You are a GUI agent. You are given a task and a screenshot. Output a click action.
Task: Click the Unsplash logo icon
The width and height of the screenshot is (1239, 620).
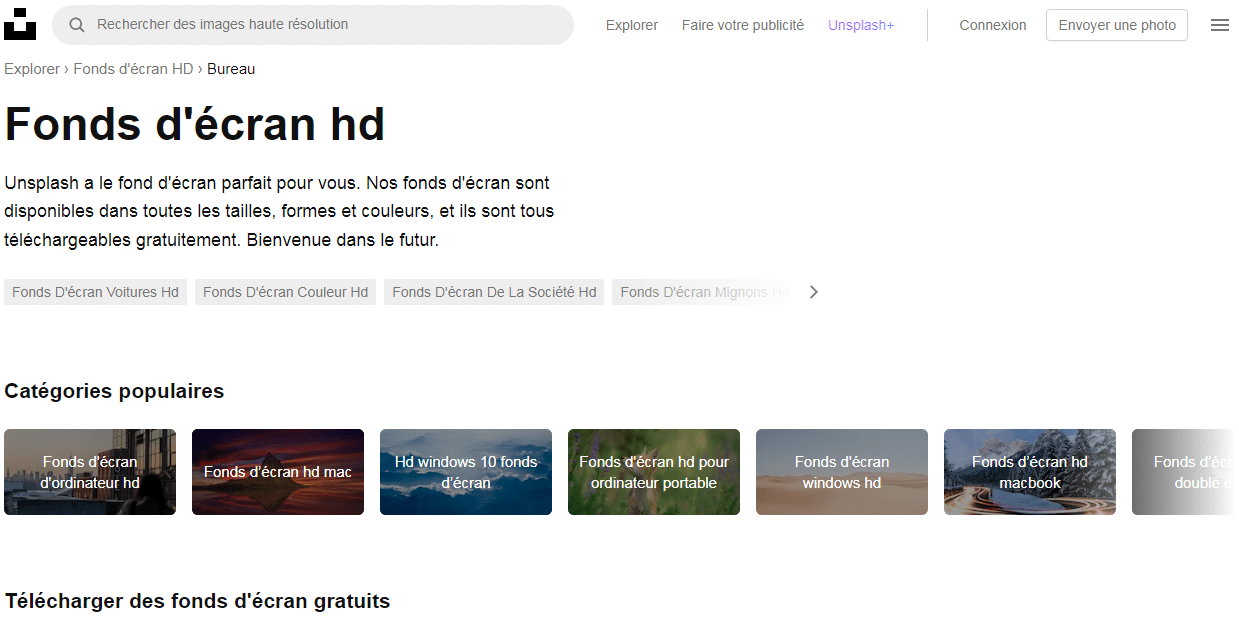pyautogui.click(x=20, y=24)
